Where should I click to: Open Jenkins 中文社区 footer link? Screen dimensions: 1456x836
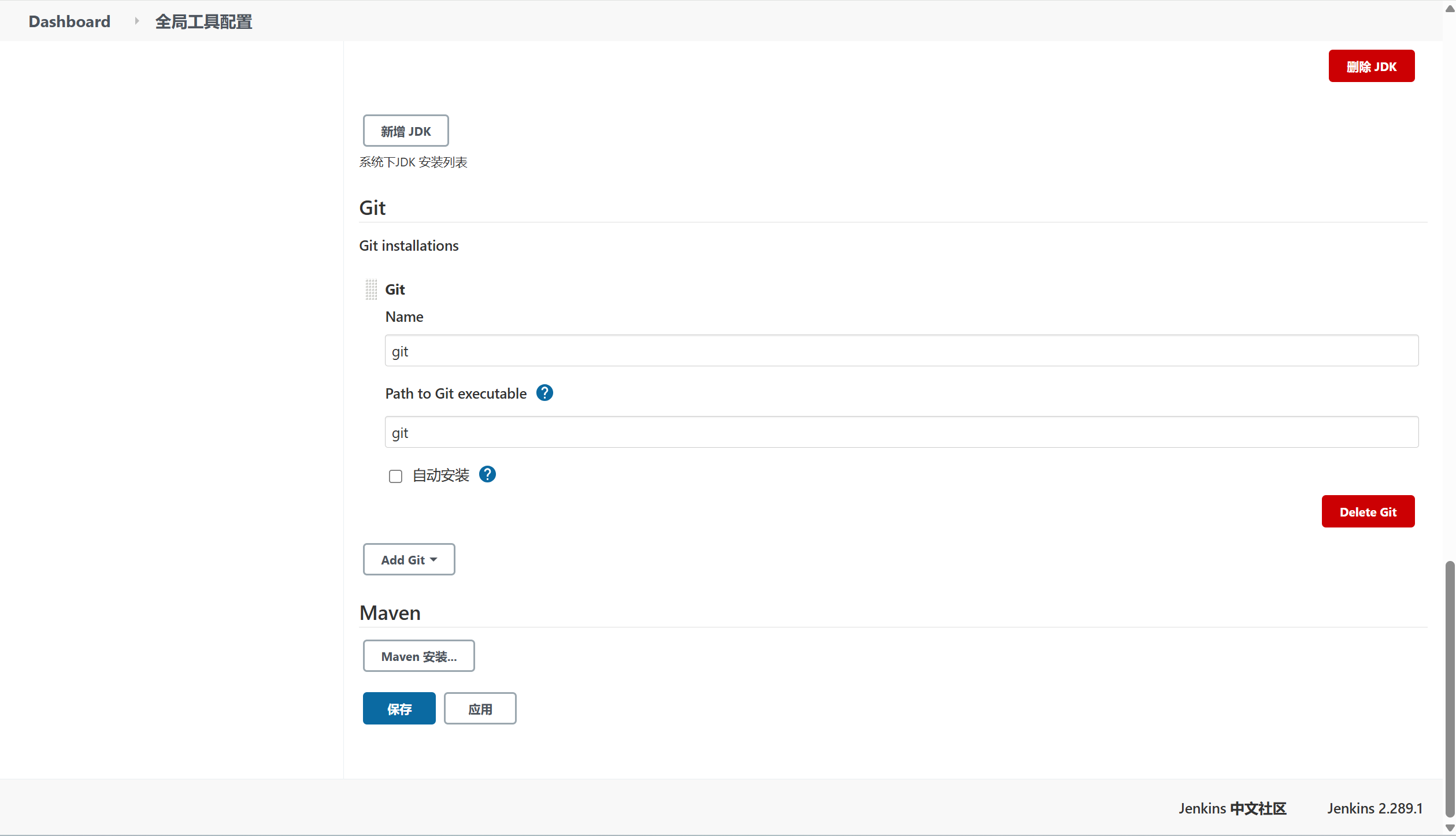[1232, 808]
